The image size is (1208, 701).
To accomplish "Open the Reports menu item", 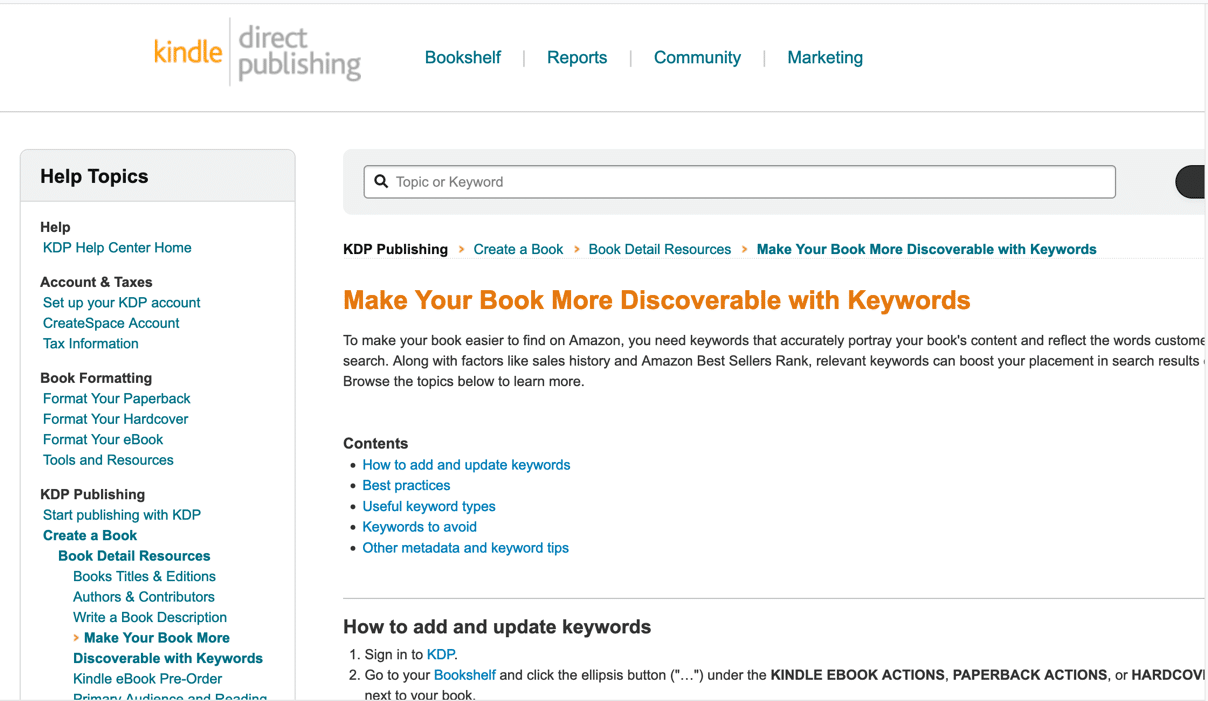I will [x=577, y=58].
